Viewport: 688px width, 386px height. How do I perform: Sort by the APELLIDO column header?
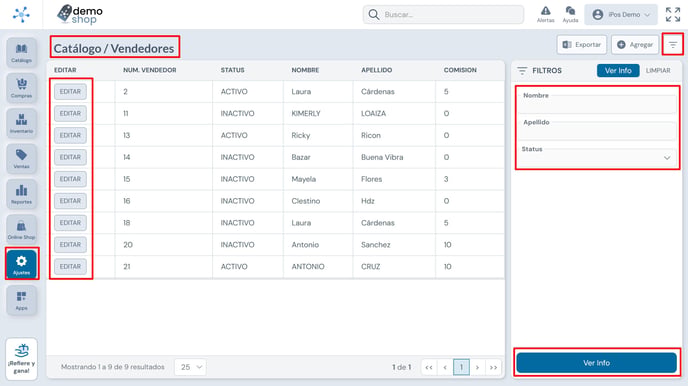point(376,70)
